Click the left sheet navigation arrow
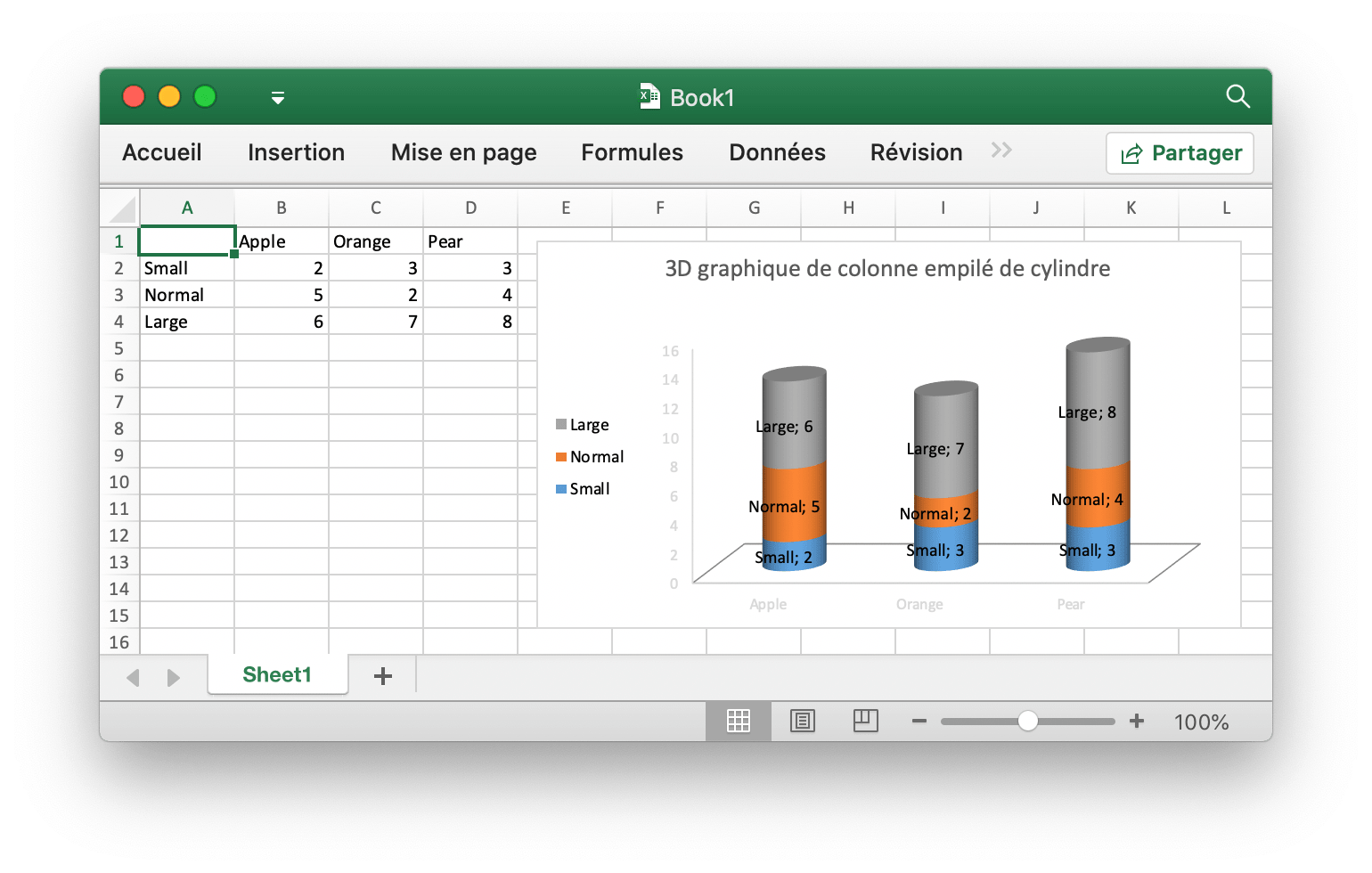The image size is (1372, 873). click(x=133, y=678)
